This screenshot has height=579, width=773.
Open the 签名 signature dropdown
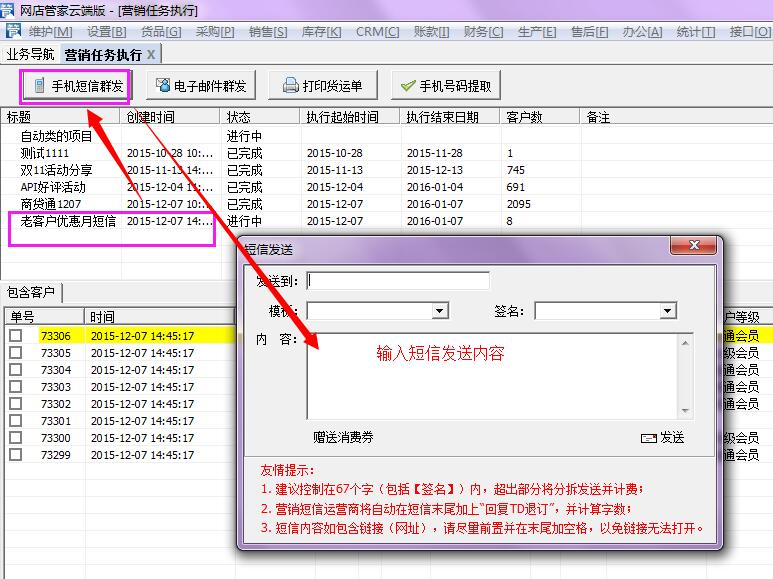667,312
